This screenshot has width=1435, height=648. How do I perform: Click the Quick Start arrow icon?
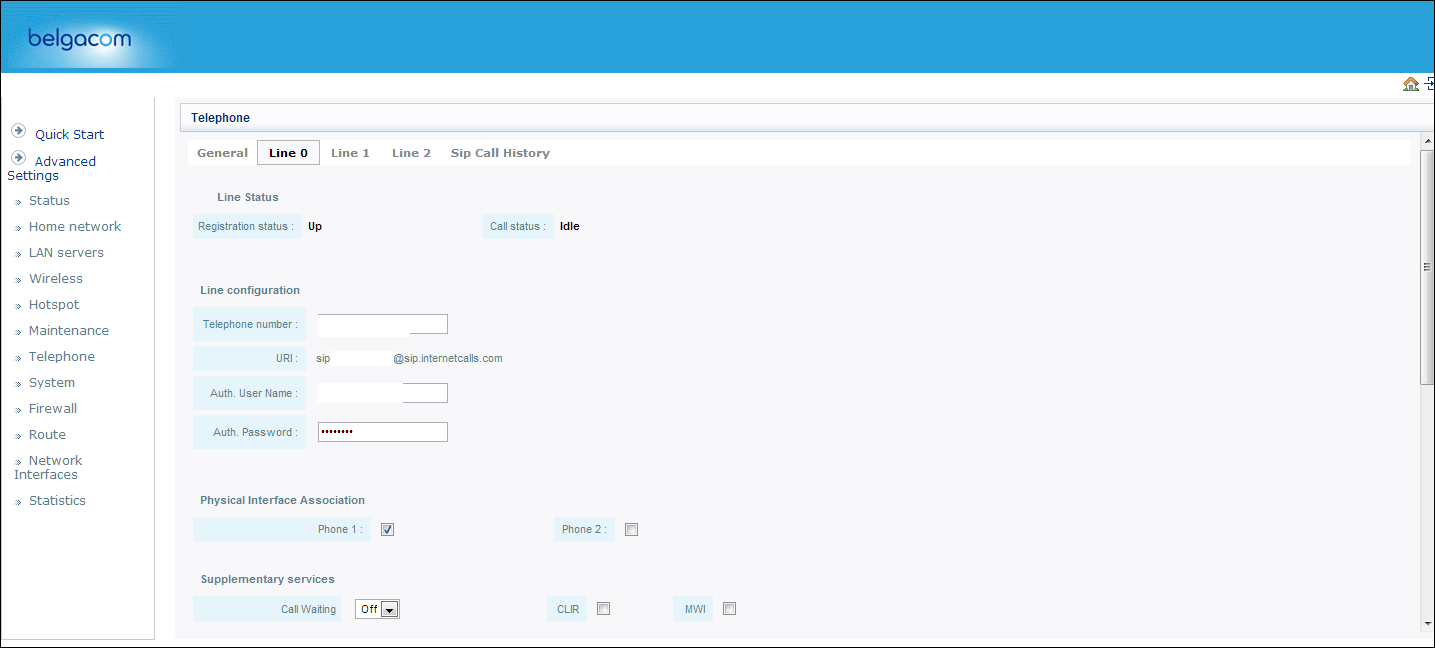pyautogui.click(x=18, y=131)
